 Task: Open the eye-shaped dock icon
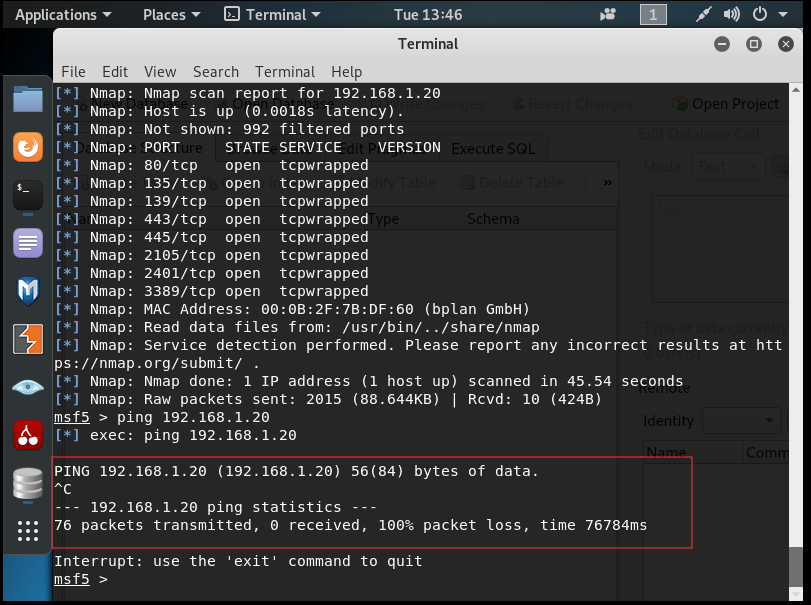(x=27, y=387)
